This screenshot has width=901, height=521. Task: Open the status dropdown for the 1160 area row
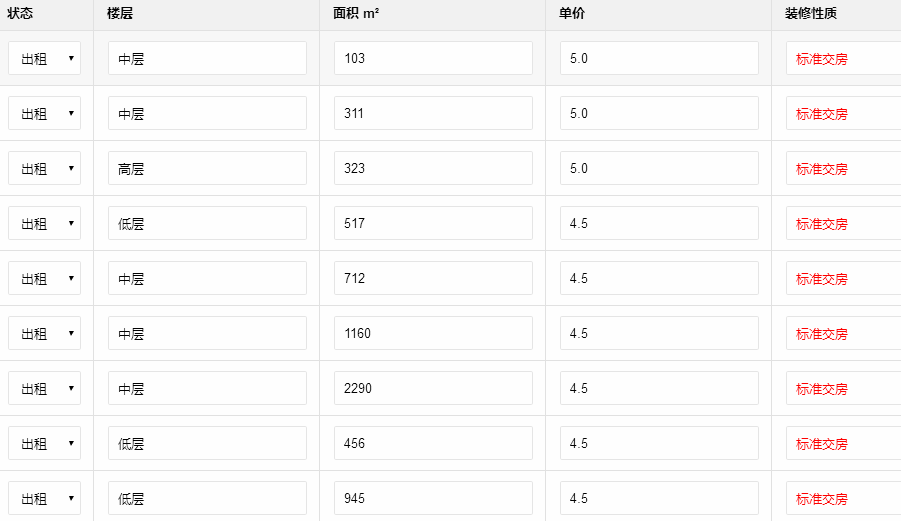(x=44, y=333)
